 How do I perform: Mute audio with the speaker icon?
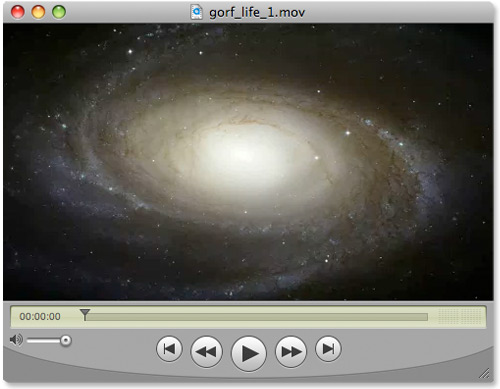click(16, 340)
